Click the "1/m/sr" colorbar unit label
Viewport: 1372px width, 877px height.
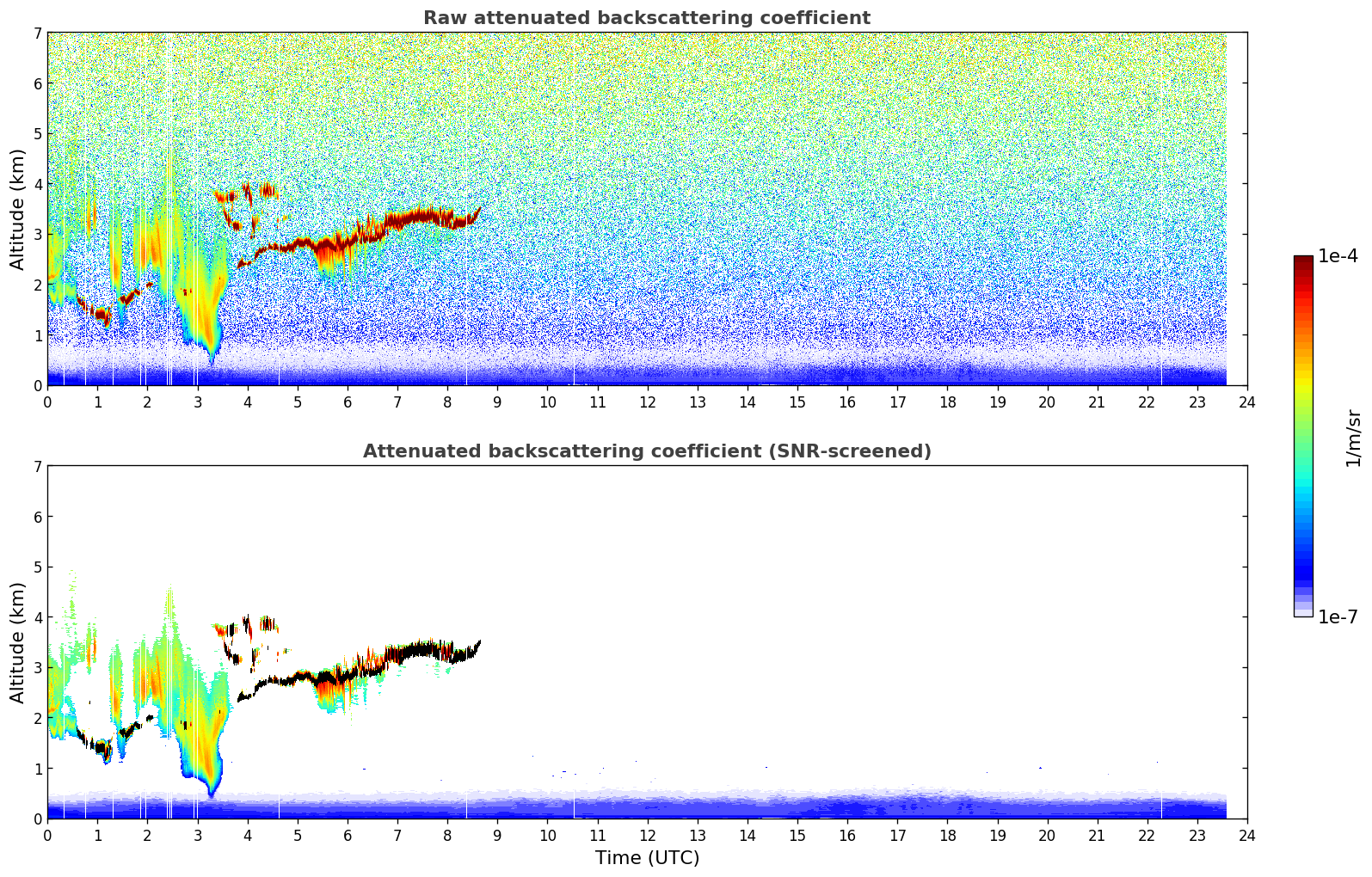coord(1354,438)
